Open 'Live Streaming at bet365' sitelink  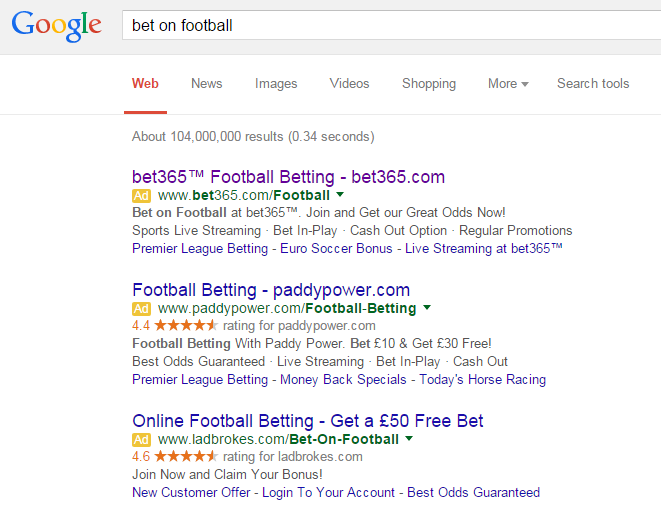click(484, 248)
